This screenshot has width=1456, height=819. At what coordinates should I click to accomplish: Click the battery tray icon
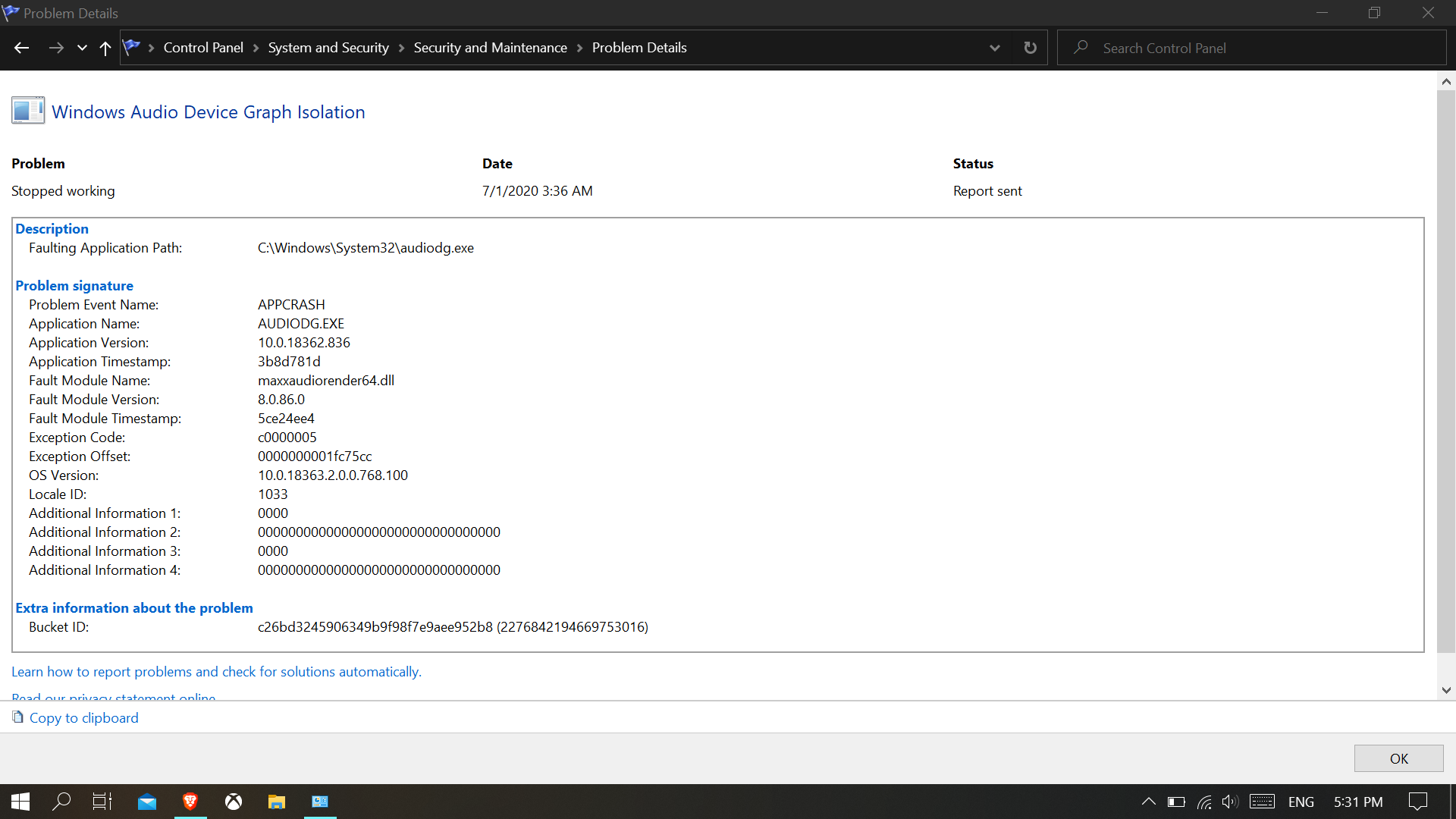pyautogui.click(x=1176, y=802)
